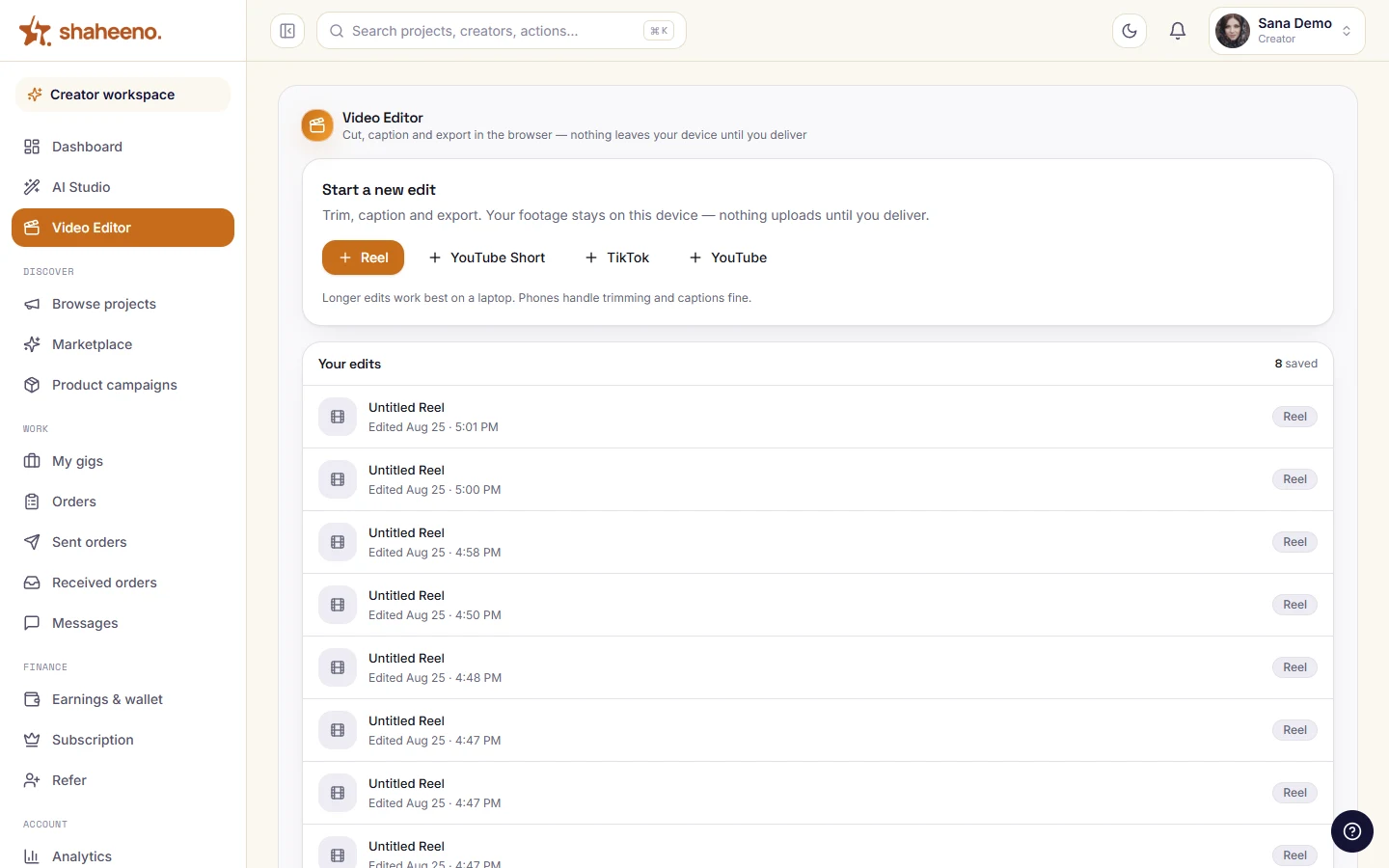The height and width of the screenshot is (868, 1389).
Task: Open Earnings & wallet page
Action: tap(123, 699)
